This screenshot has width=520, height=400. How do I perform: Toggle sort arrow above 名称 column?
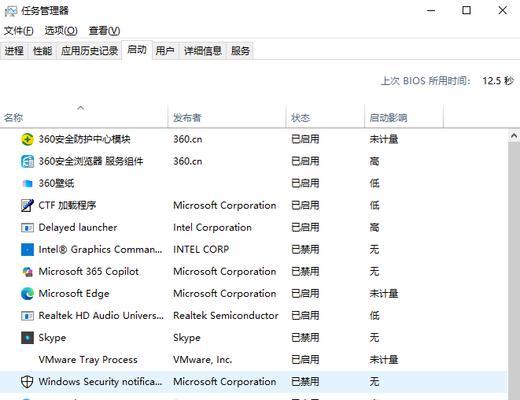click(80, 108)
